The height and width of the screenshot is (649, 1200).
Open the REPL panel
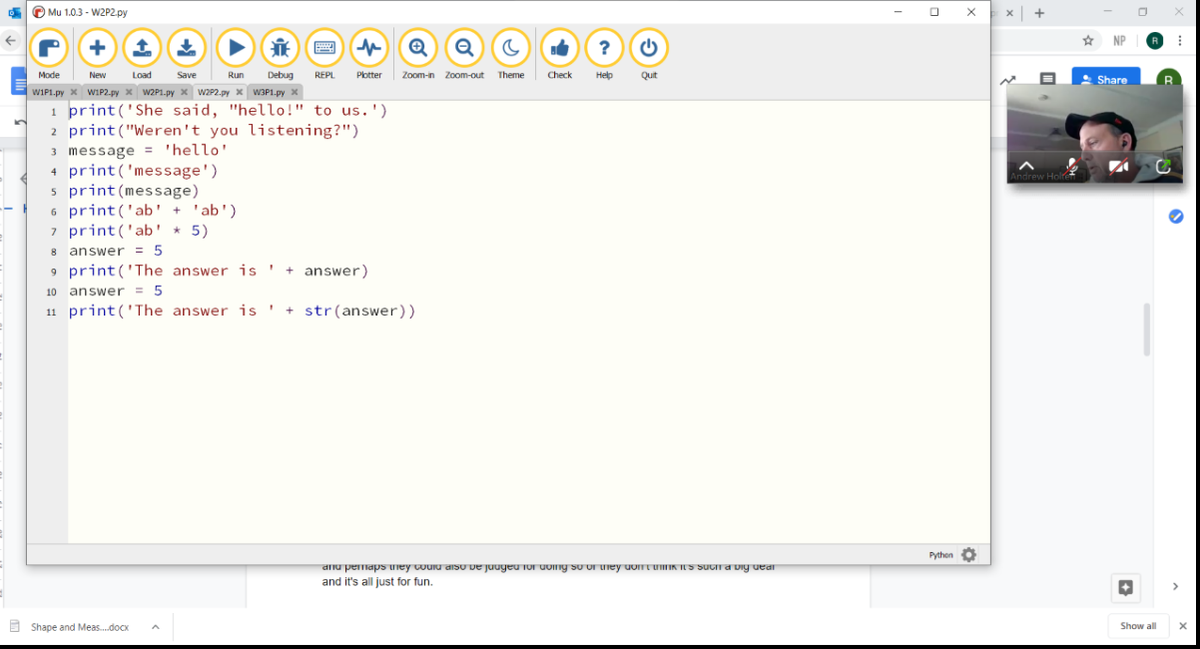click(x=324, y=48)
